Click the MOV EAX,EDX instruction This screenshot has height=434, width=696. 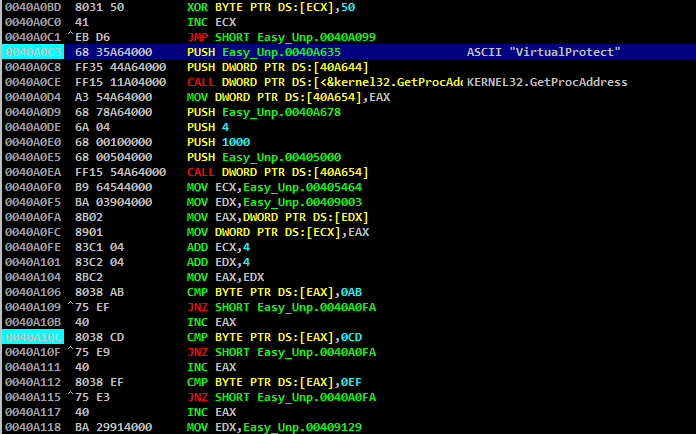click(x=225, y=277)
